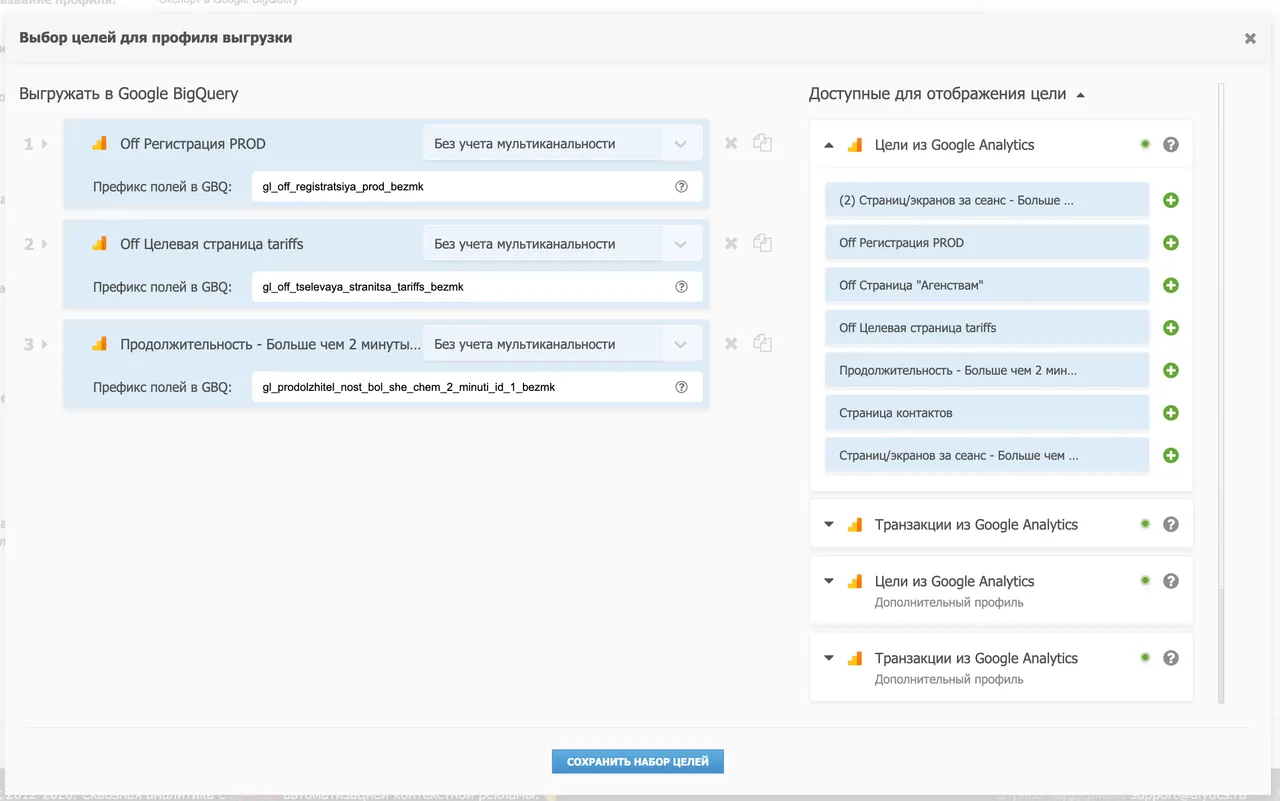Image resolution: width=1280 pixels, height=801 pixels.
Task: Show help for gl_off_tselevaya_stranitsa_tariffs prefix
Action: pos(682,286)
